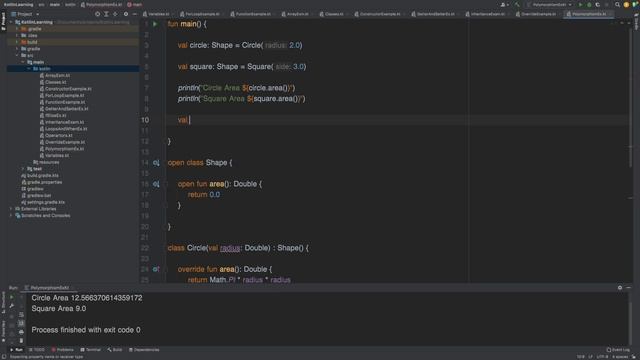The image size is (640, 360).
Task: Minimize the Run tool window
Action: [x=629, y=288]
